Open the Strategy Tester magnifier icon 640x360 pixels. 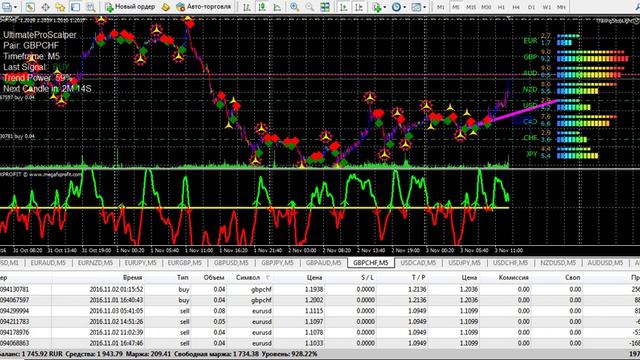[91, 7]
